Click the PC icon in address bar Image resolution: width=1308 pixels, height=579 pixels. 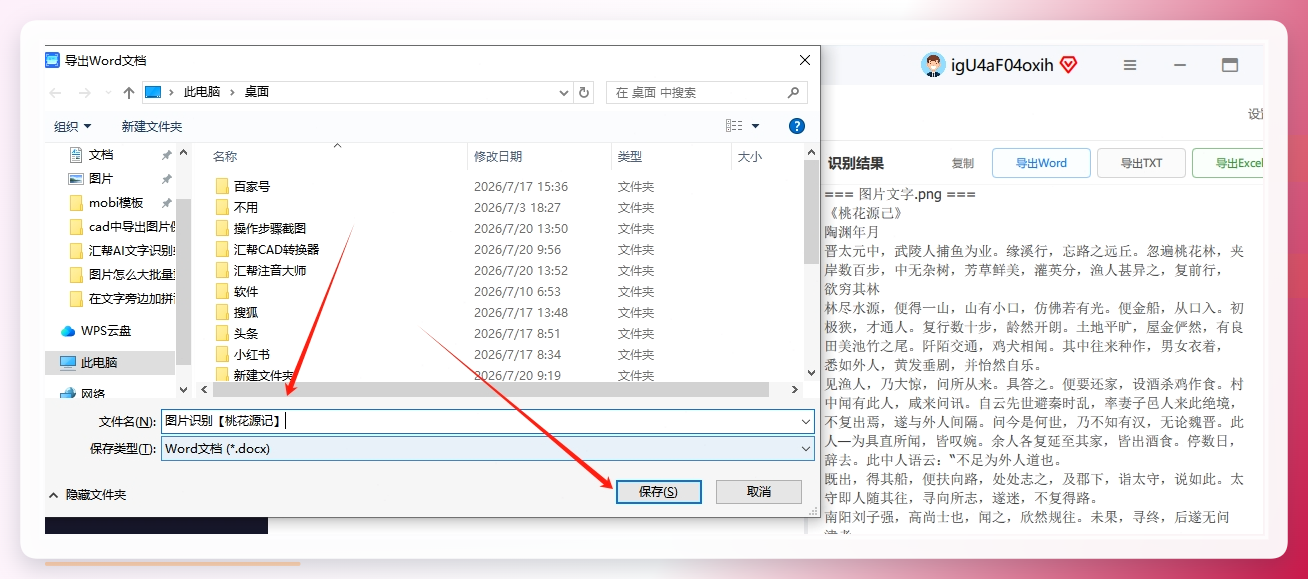[x=153, y=92]
